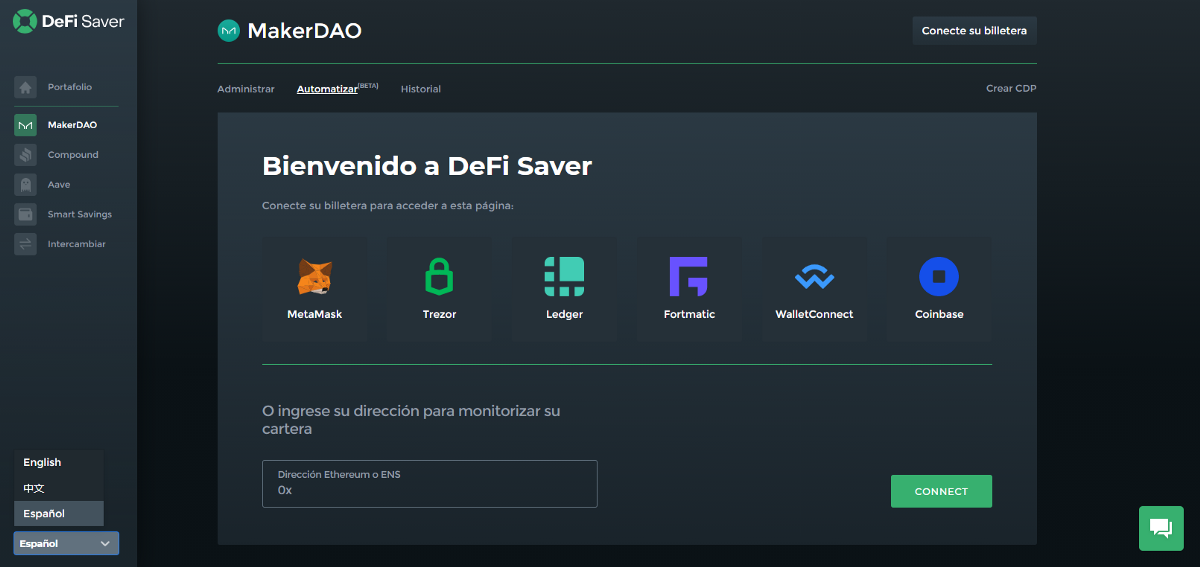Select Español in the language list

(x=59, y=514)
